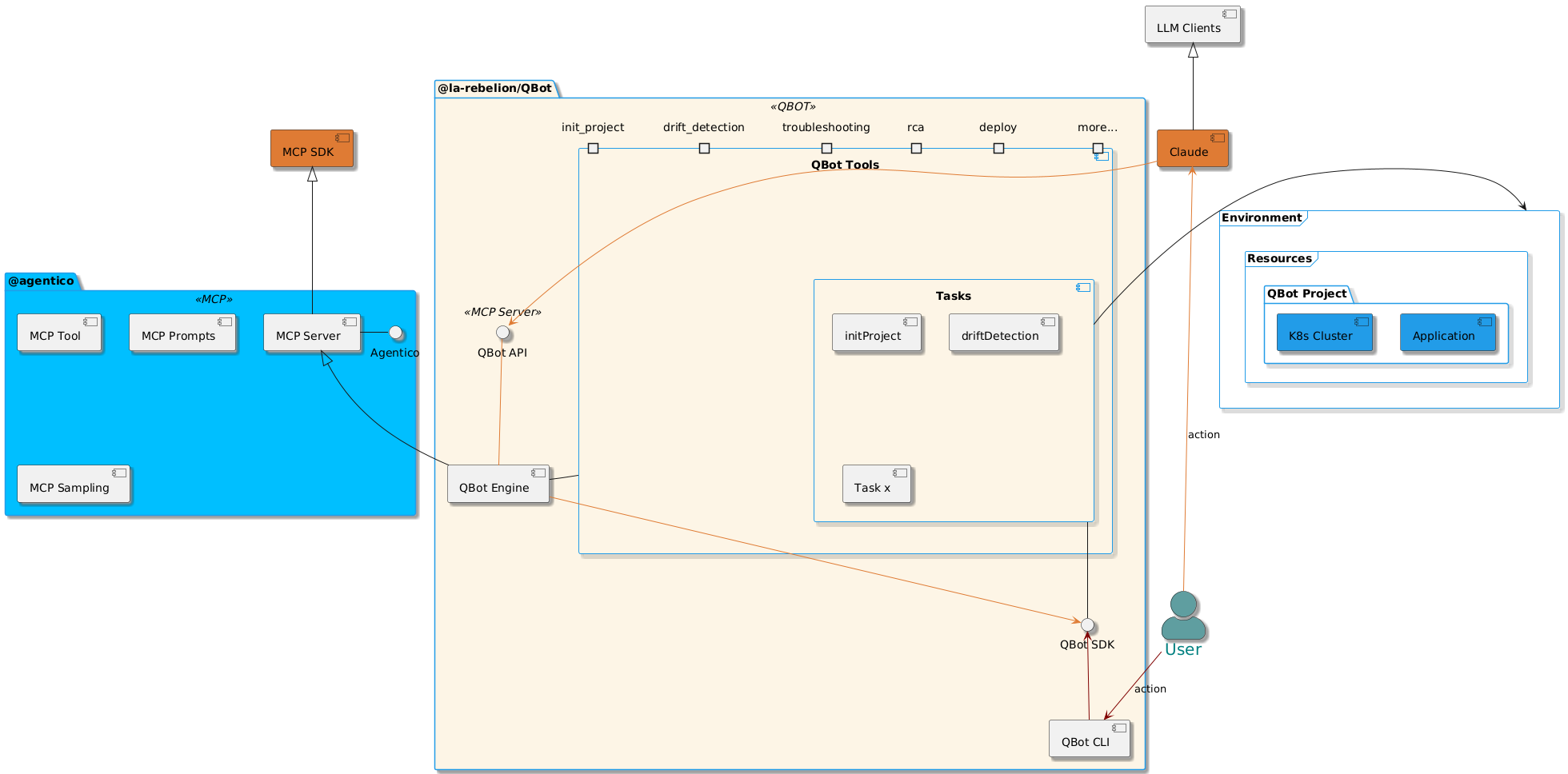Screen dimensions: 1568x774
Task: Toggle the deploy port square
Action: pyautogui.click(x=998, y=148)
